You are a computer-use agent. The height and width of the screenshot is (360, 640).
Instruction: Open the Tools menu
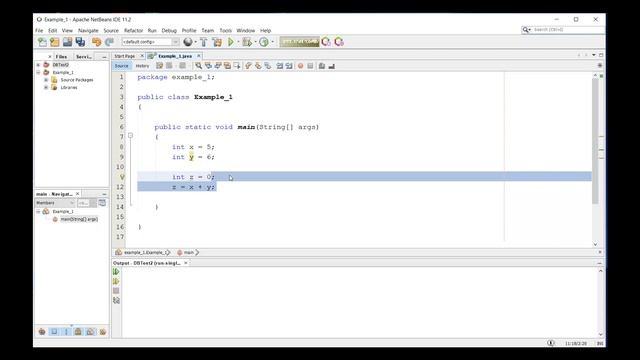tap(225, 31)
